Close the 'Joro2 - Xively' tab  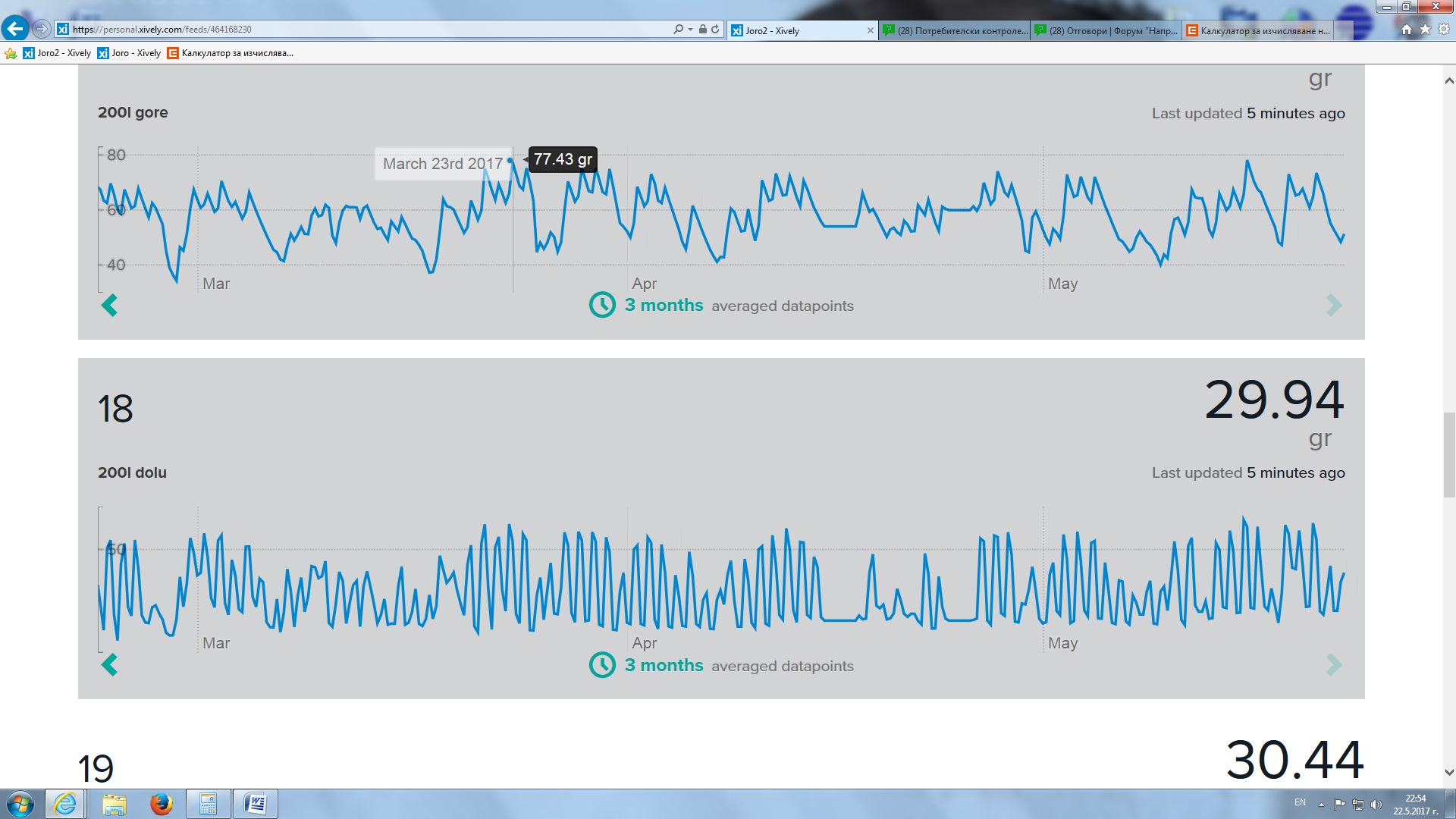[x=870, y=30]
